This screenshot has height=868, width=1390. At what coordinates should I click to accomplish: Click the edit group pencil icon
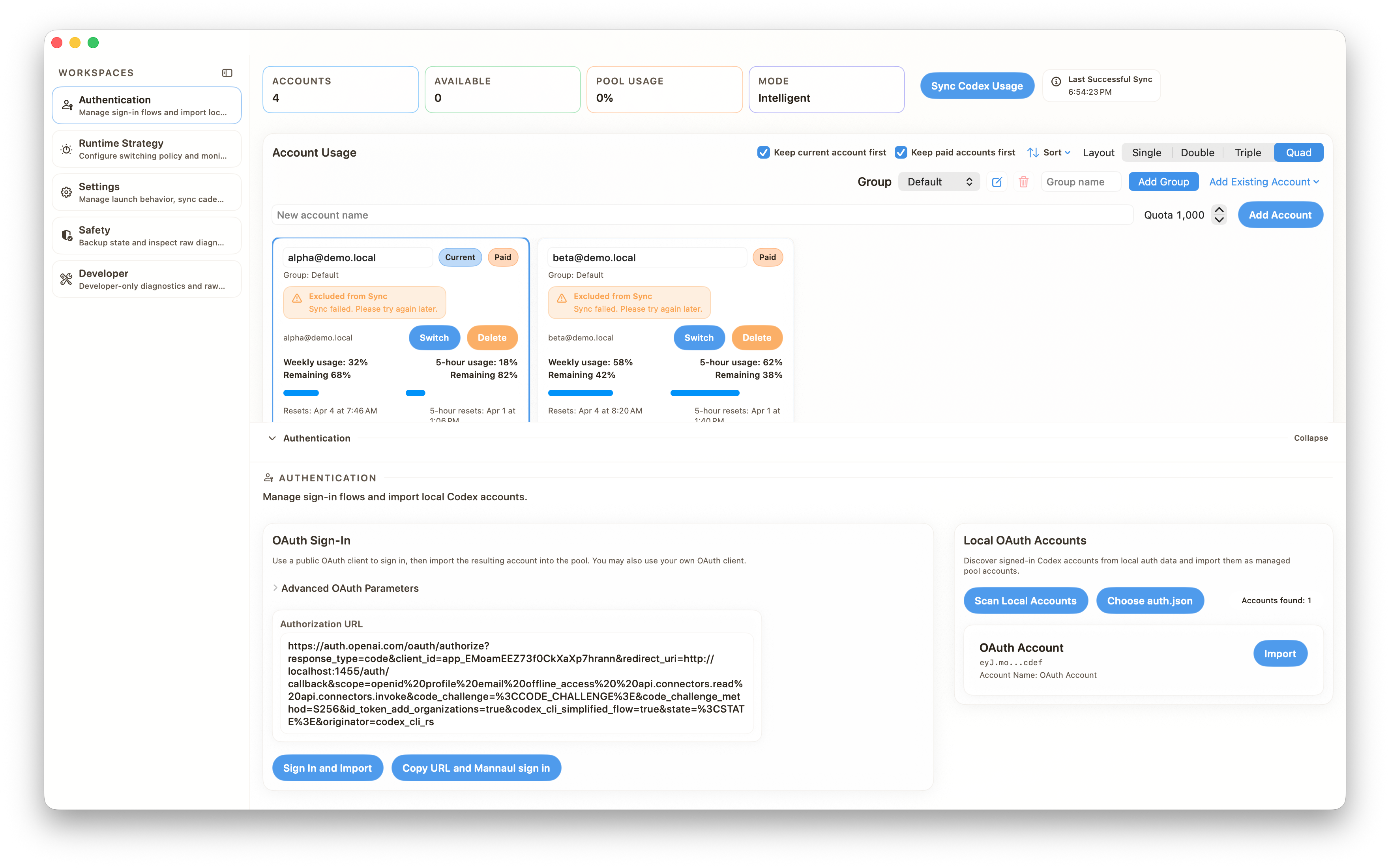coord(997,182)
